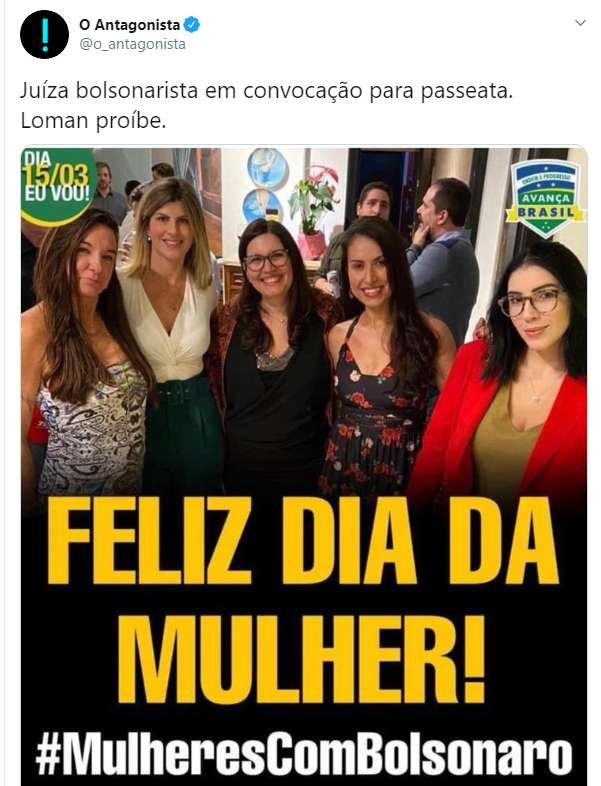Select the text "Juíza bolsonarista em convocação para passeata"

click(x=265, y=92)
